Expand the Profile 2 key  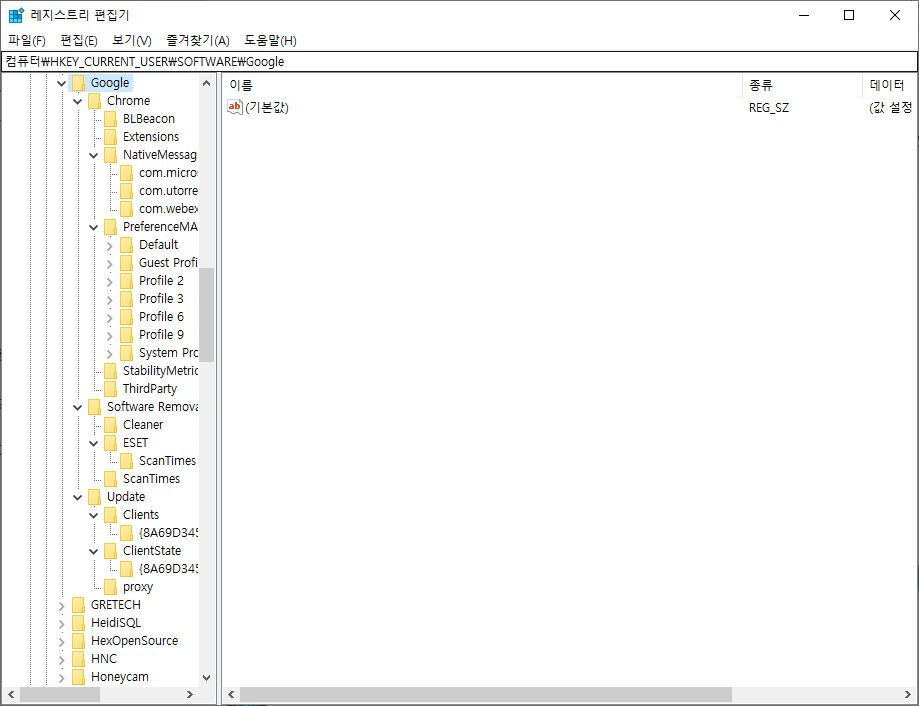click(x=110, y=281)
